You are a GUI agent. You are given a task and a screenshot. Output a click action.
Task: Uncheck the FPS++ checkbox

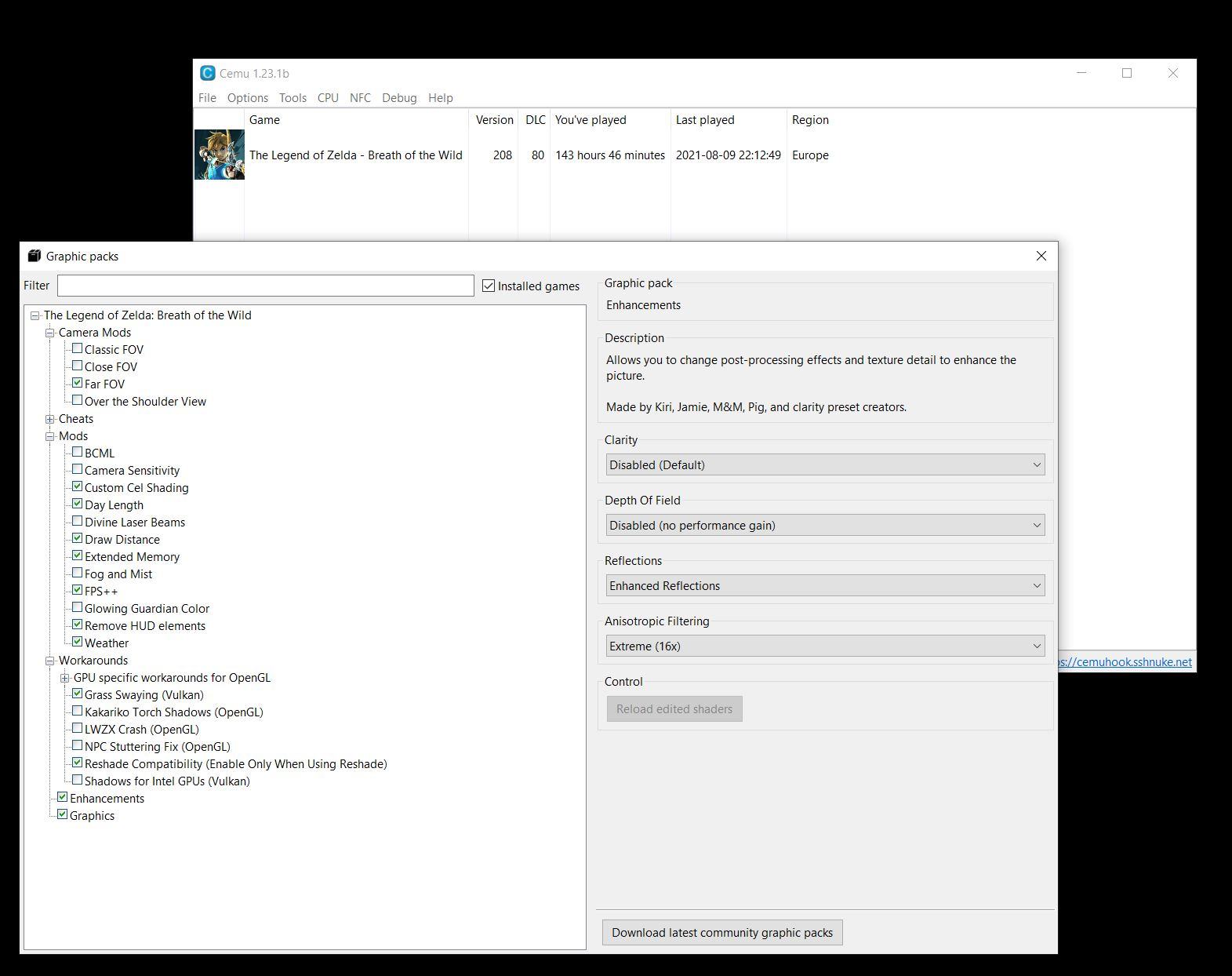[x=78, y=590]
